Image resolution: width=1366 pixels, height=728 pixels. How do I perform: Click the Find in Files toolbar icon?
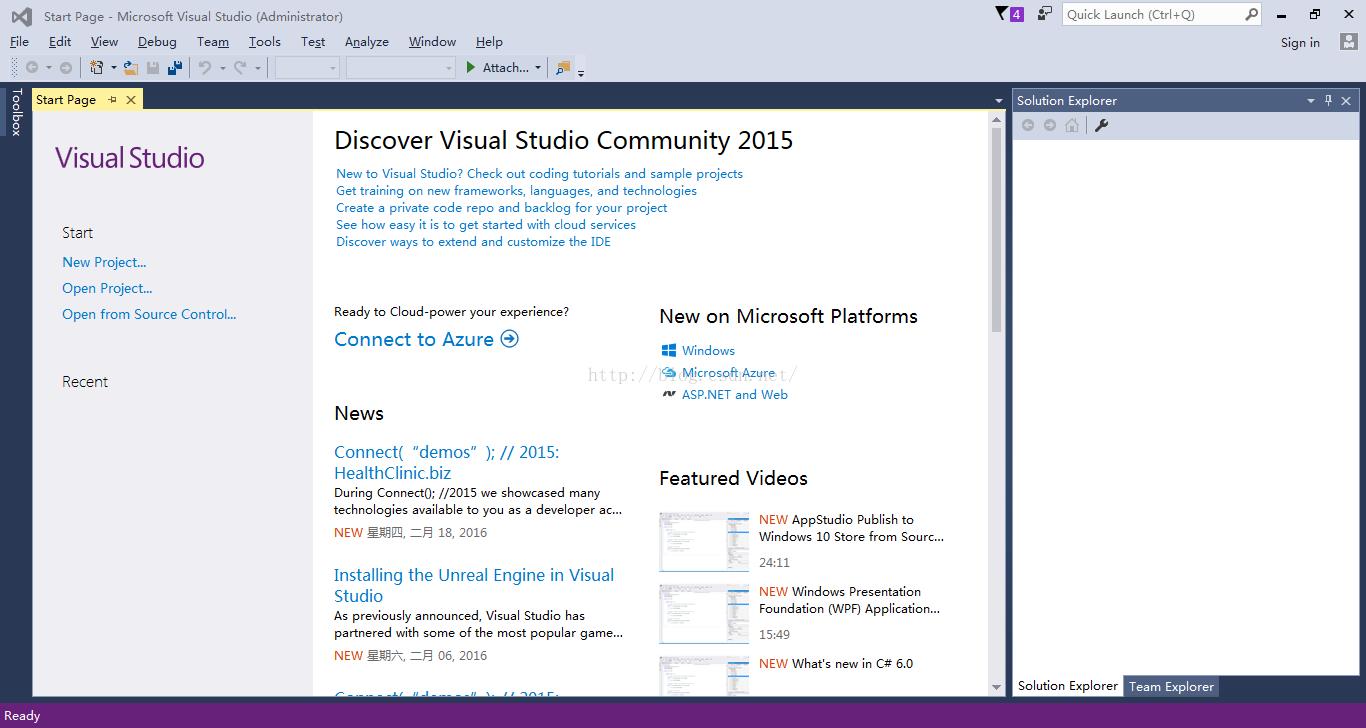tap(563, 68)
